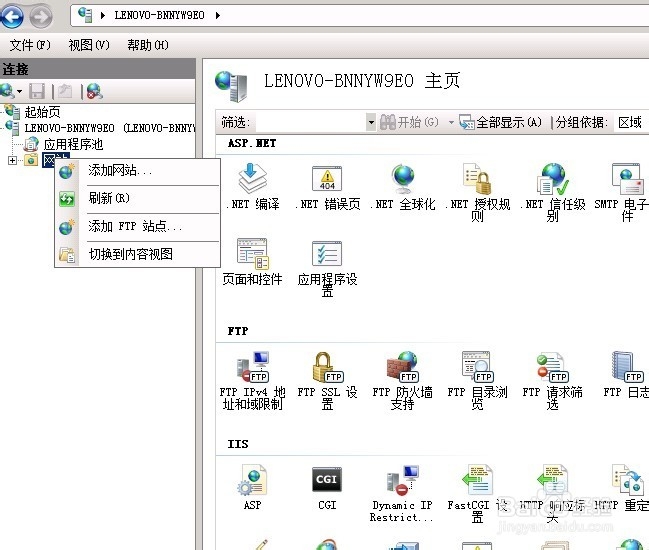Open the 页面和控件 icon
The image size is (649, 550).
click(252, 253)
